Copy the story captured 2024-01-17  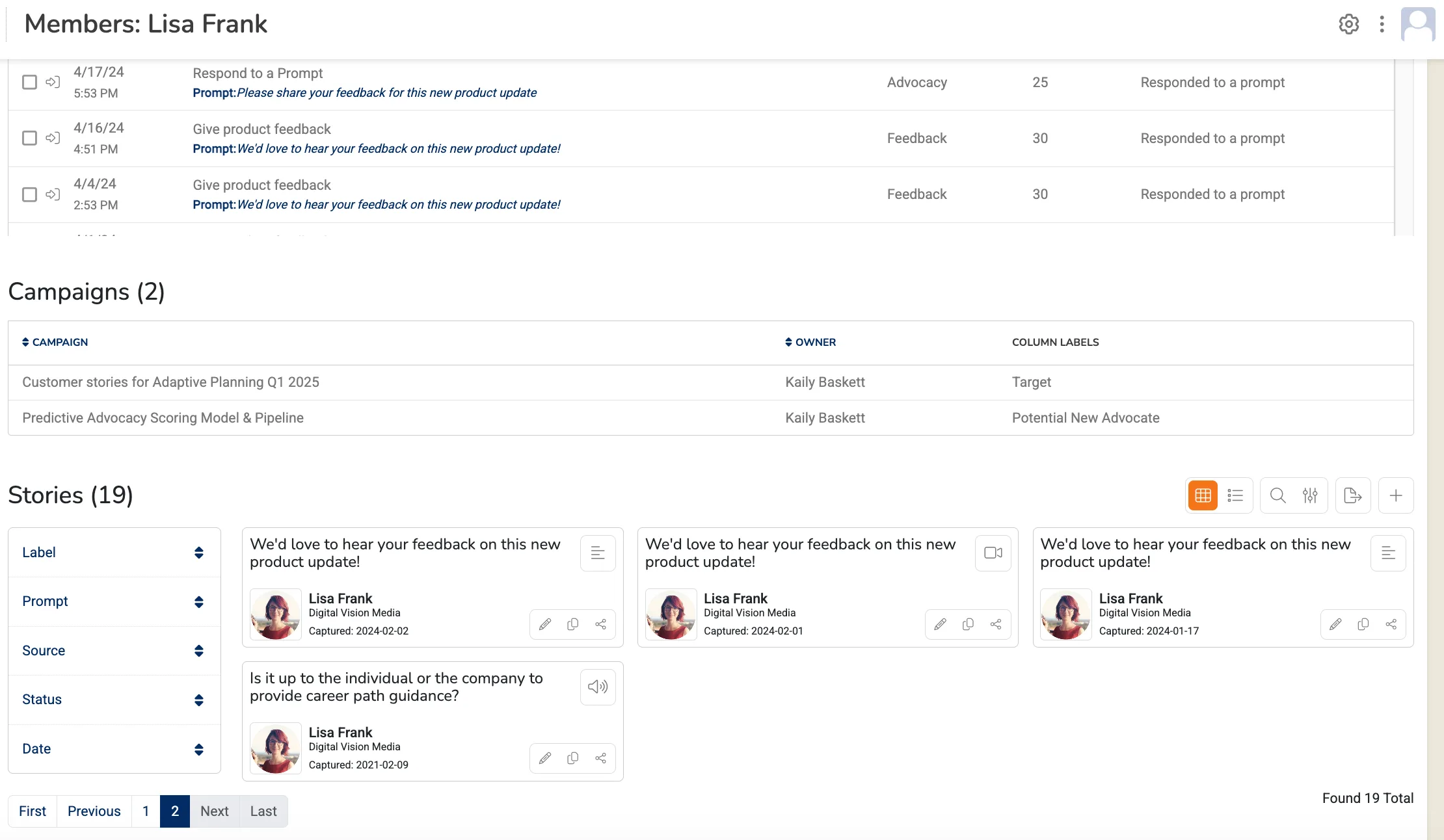click(x=1363, y=624)
